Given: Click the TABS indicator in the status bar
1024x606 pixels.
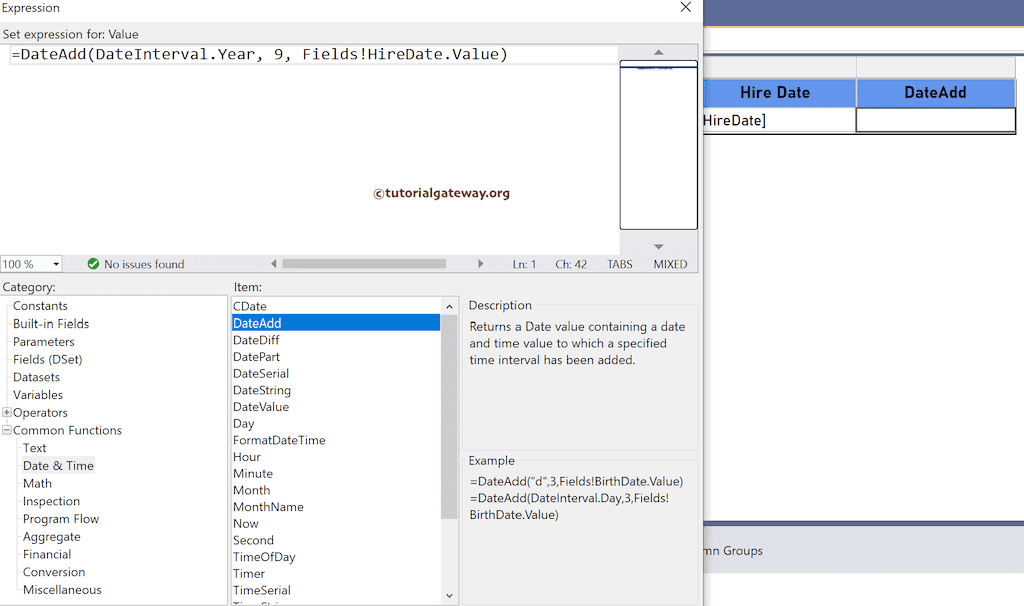Looking at the screenshot, I should [619, 264].
